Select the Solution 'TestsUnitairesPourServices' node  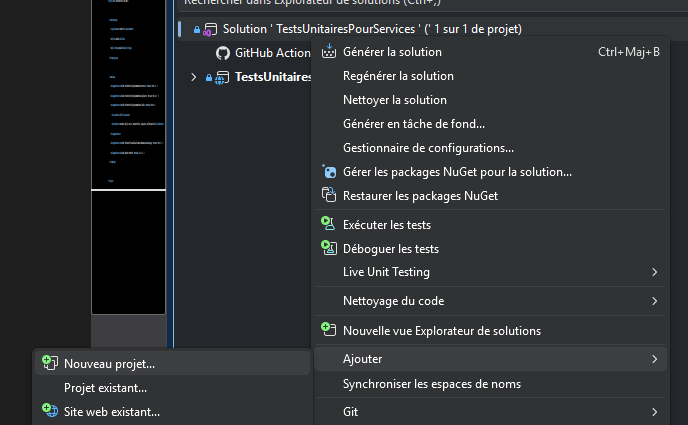tap(372, 29)
